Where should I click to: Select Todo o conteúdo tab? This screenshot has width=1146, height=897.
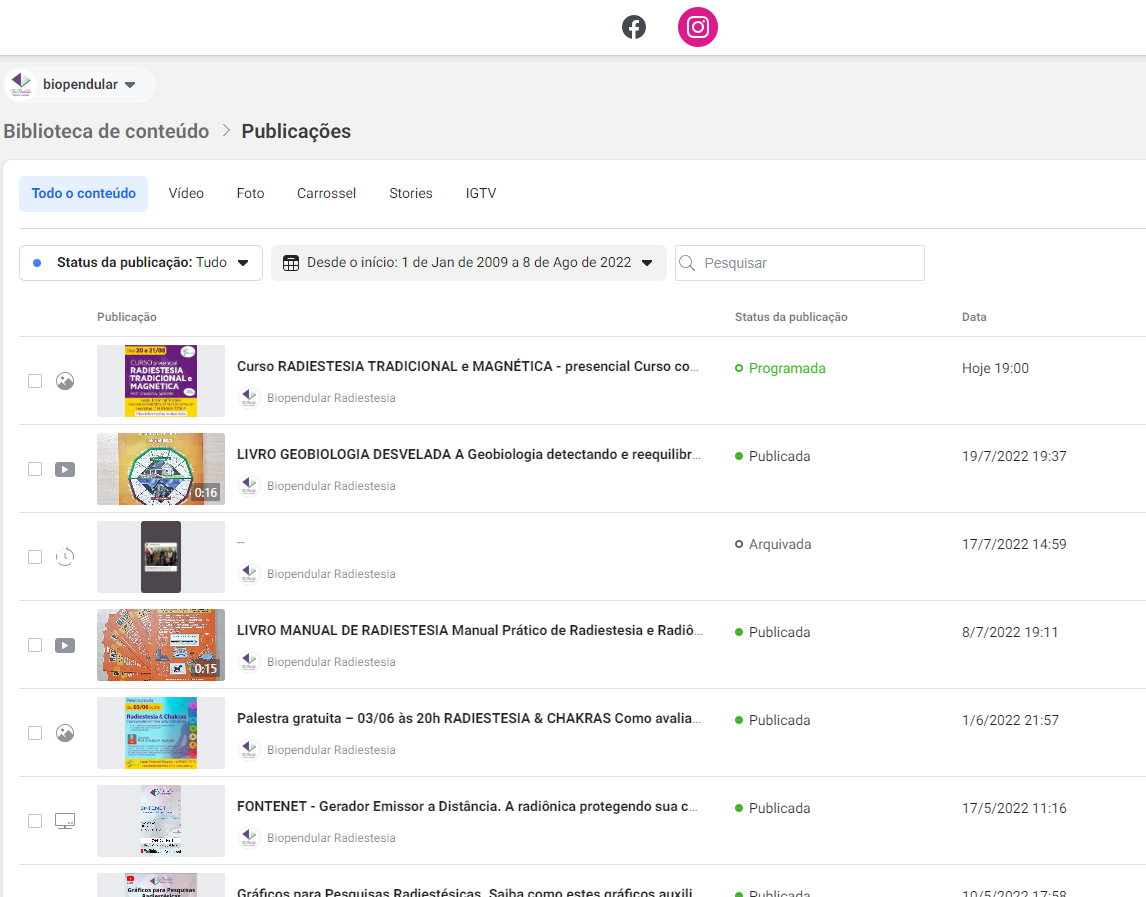pyautogui.click(x=83, y=194)
